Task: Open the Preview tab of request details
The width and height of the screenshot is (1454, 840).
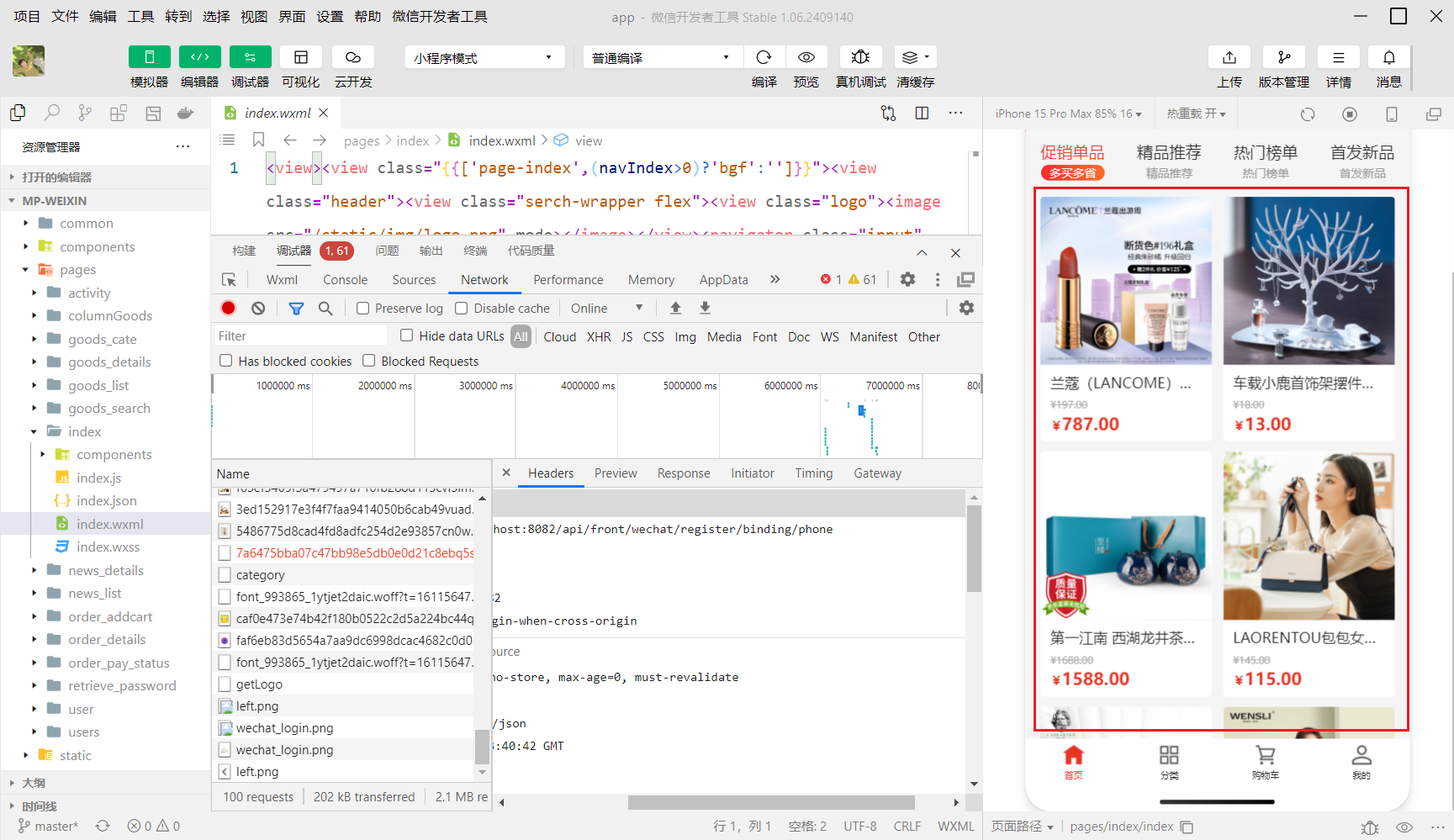Action: tap(616, 473)
